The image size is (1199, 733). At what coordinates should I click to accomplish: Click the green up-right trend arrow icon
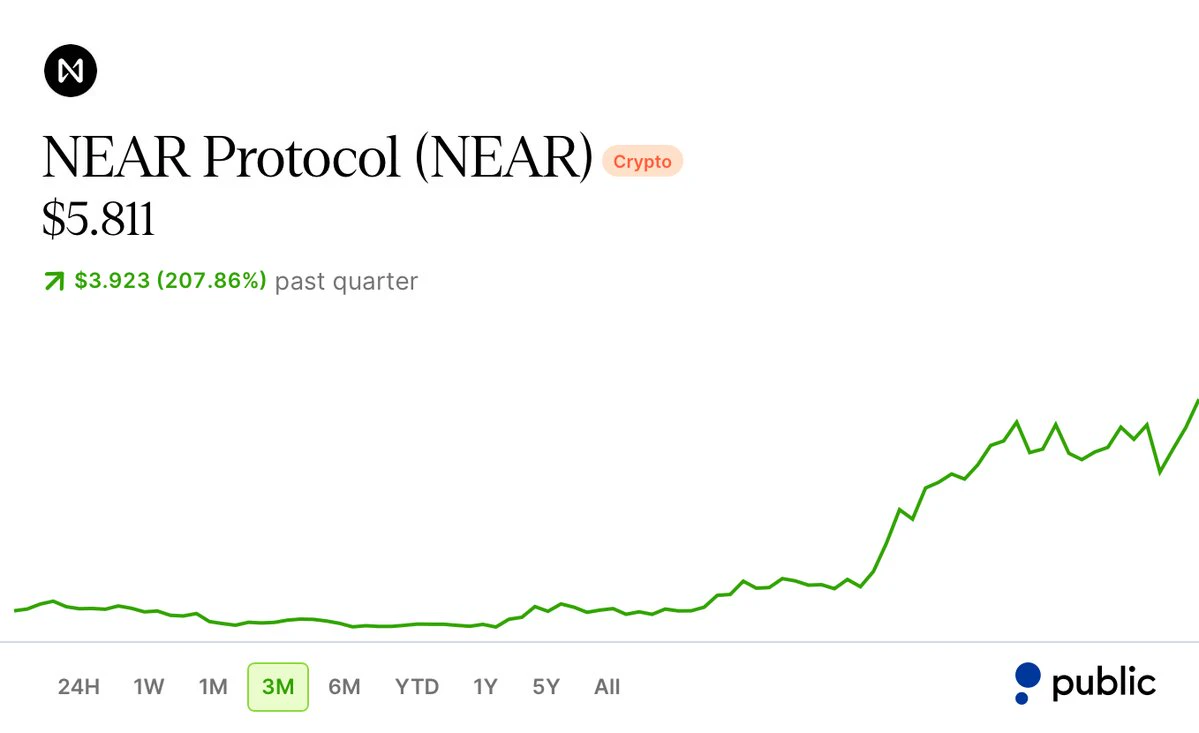point(54,281)
